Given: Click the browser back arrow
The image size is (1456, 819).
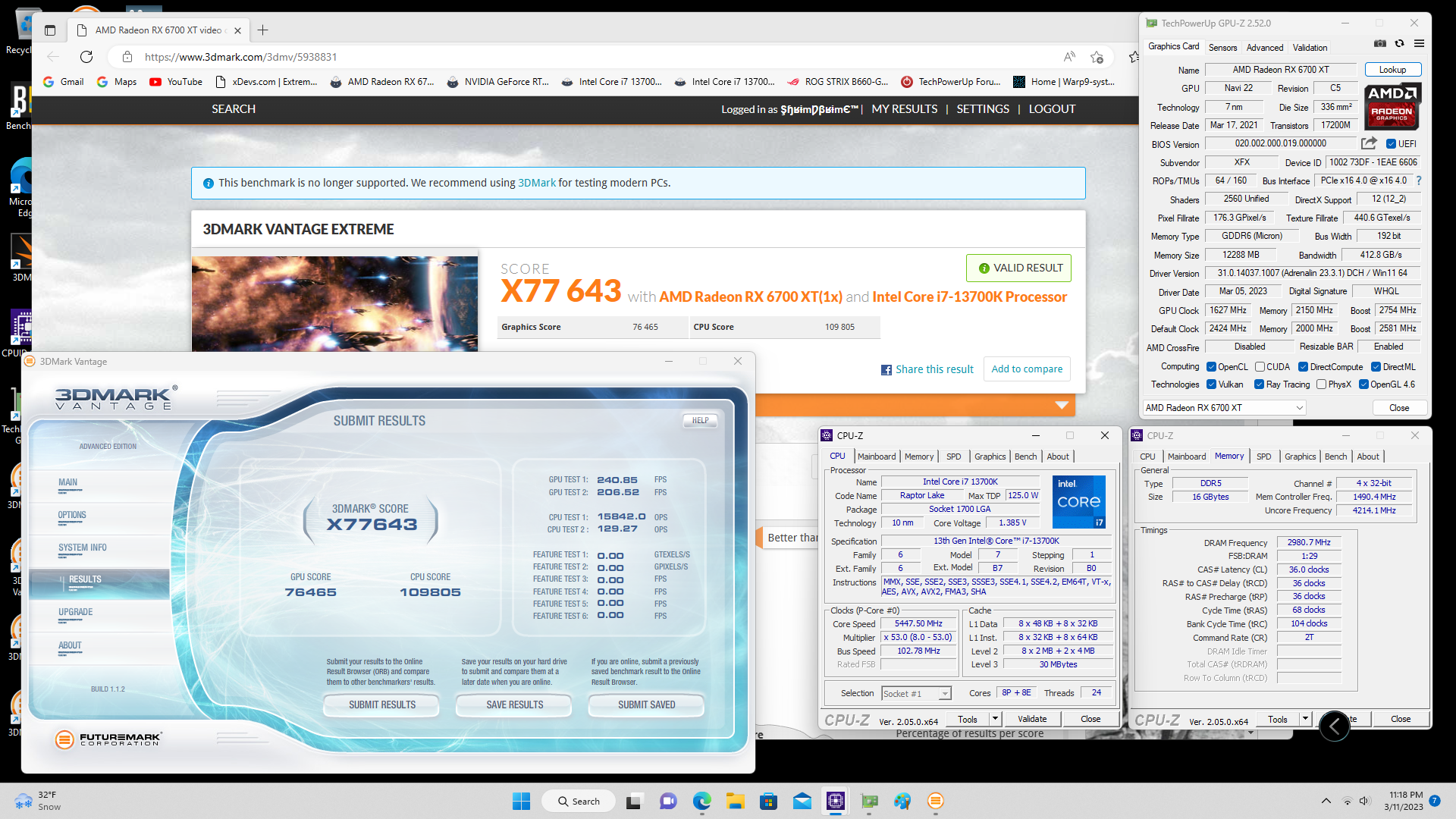Looking at the screenshot, I should pyautogui.click(x=53, y=57).
